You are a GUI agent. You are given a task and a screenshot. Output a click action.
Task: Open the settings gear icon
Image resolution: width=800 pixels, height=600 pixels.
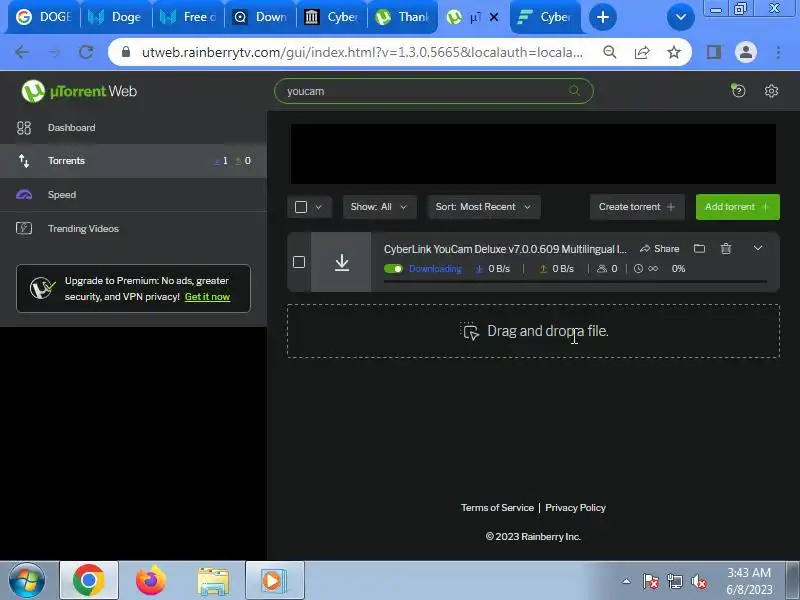coord(771,91)
